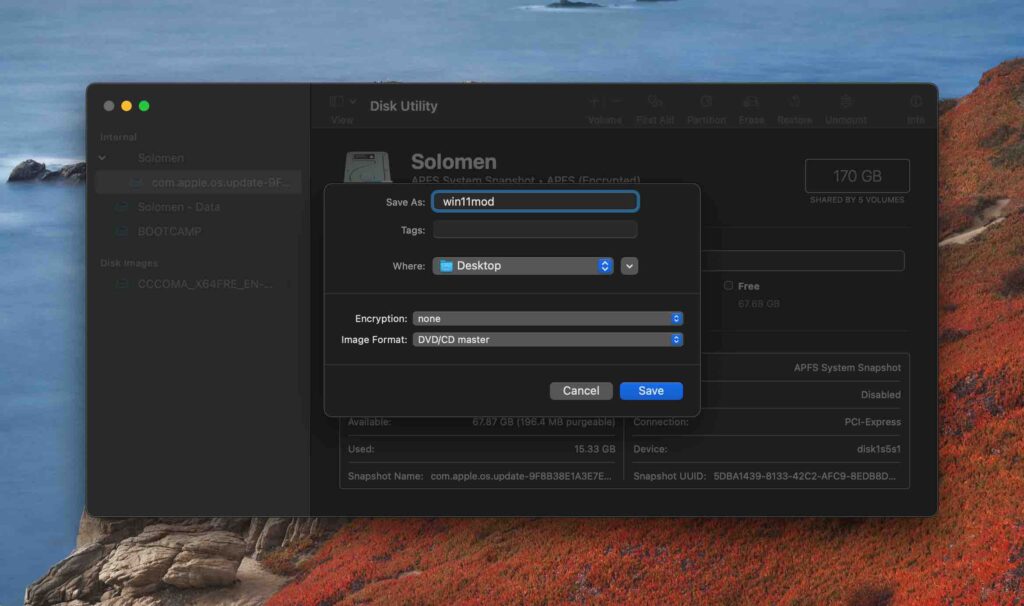The height and width of the screenshot is (606, 1024).
Task: Click the remove Volume minus icon
Action: [616, 102]
